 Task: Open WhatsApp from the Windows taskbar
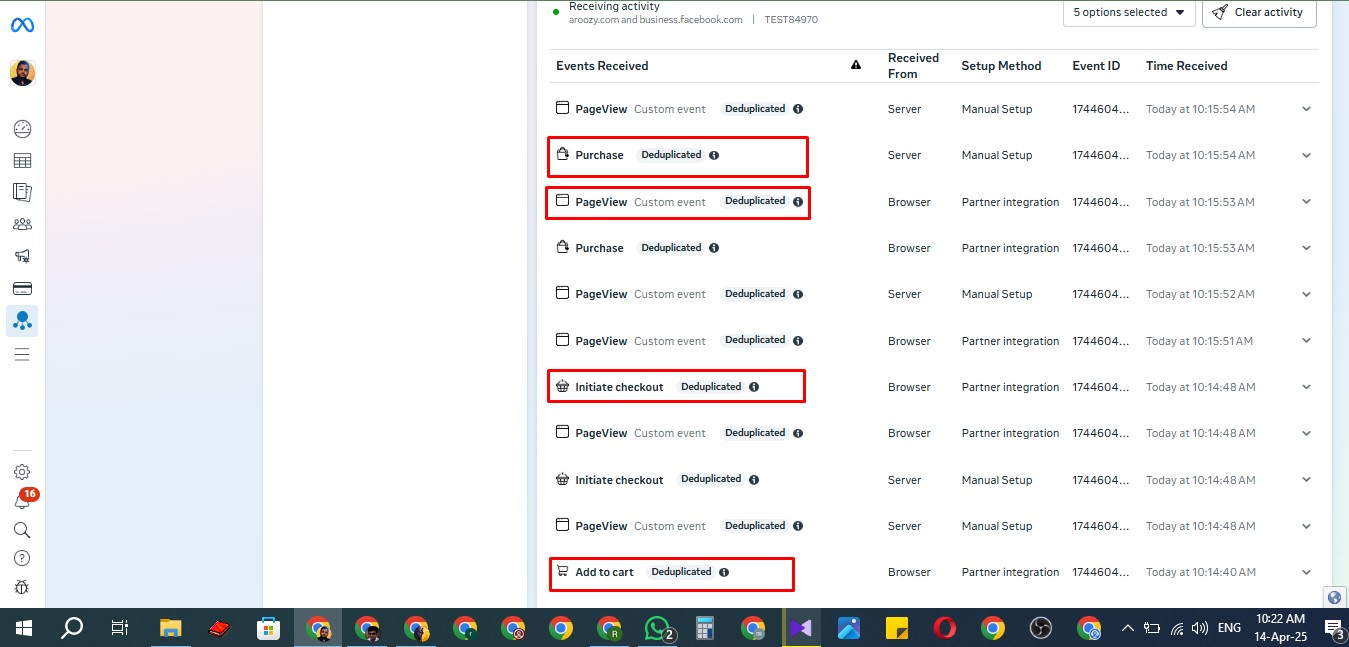click(x=657, y=628)
